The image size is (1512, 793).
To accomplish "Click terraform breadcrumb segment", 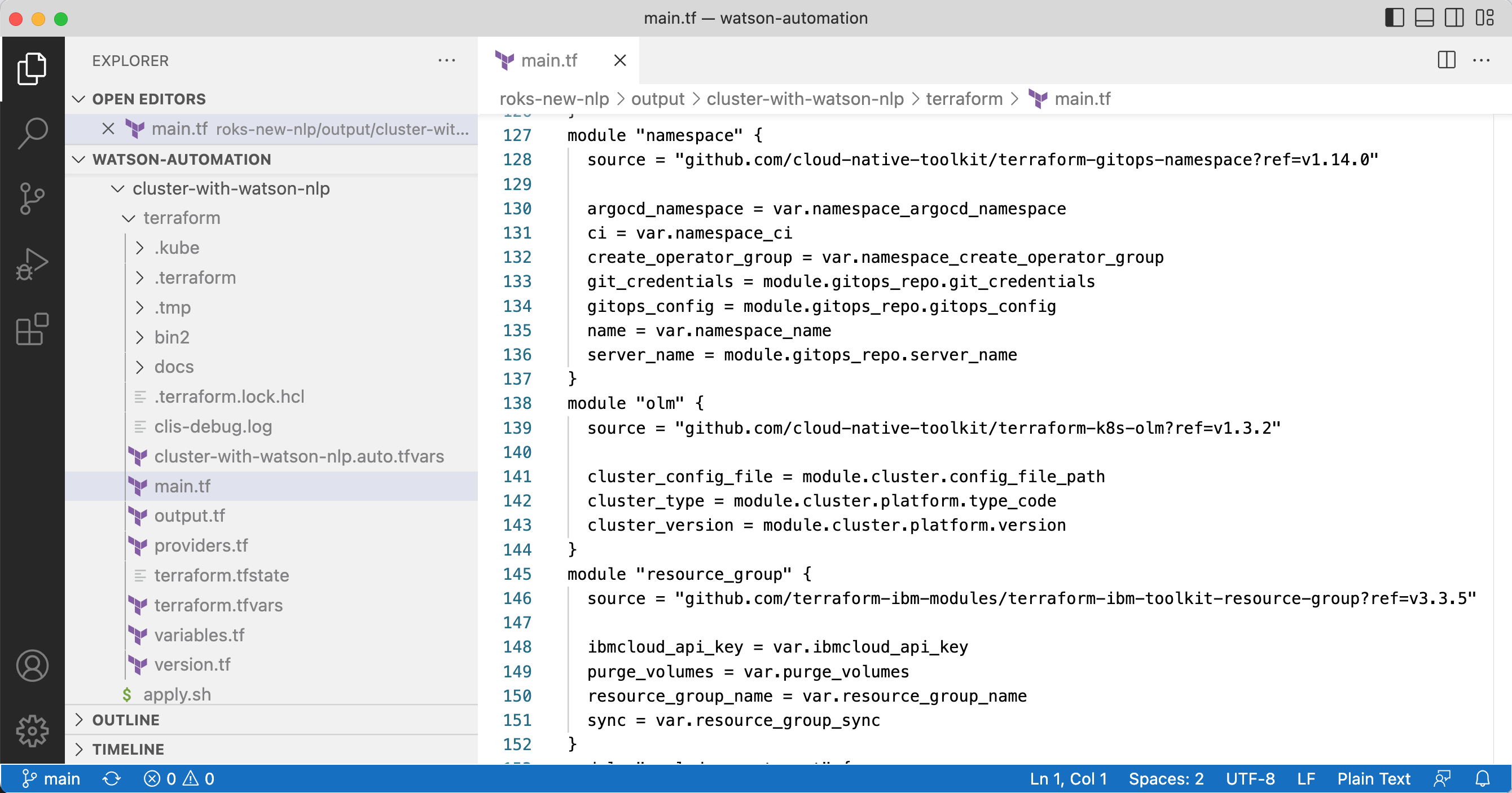I will point(964,99).
